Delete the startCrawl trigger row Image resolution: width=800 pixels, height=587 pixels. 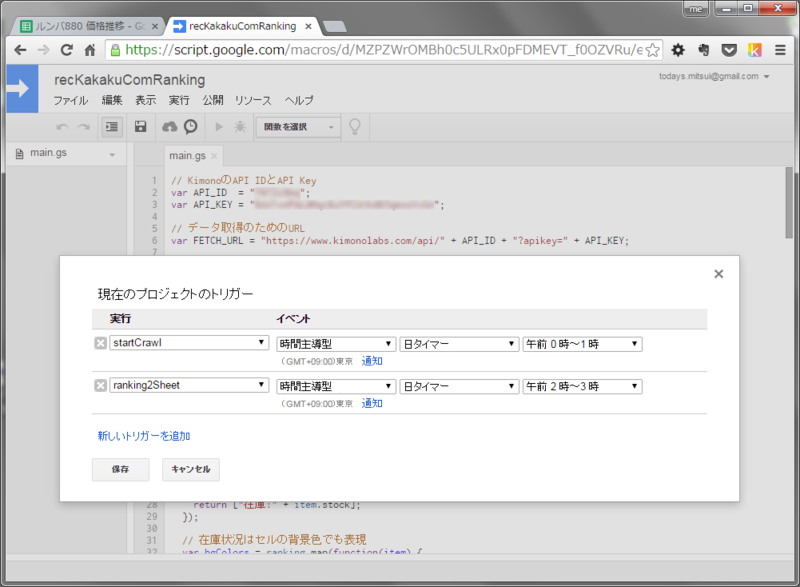(x=101, y=343)
